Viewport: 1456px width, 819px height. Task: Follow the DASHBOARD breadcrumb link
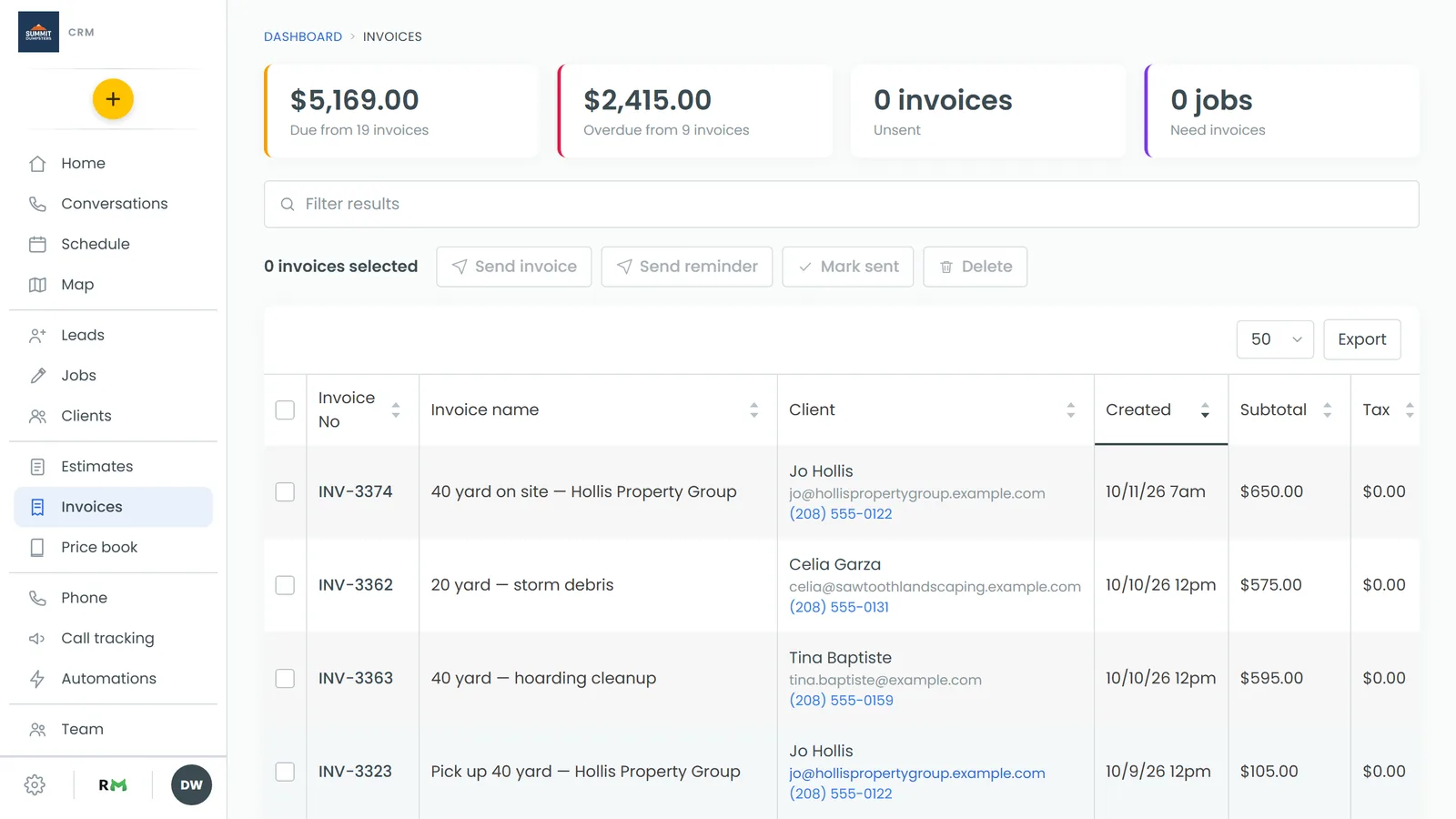coord(303,36)
